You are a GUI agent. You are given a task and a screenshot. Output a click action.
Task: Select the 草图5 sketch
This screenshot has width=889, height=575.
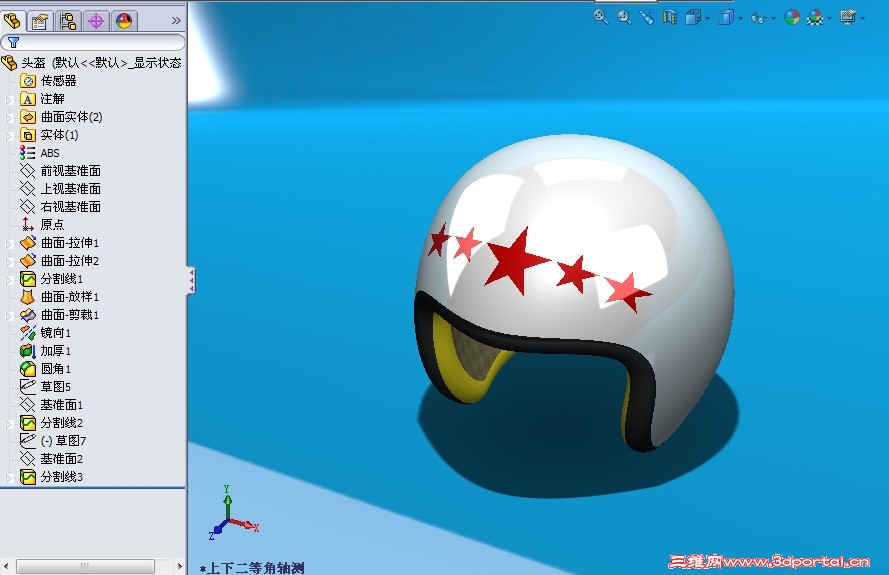point(45,387)
